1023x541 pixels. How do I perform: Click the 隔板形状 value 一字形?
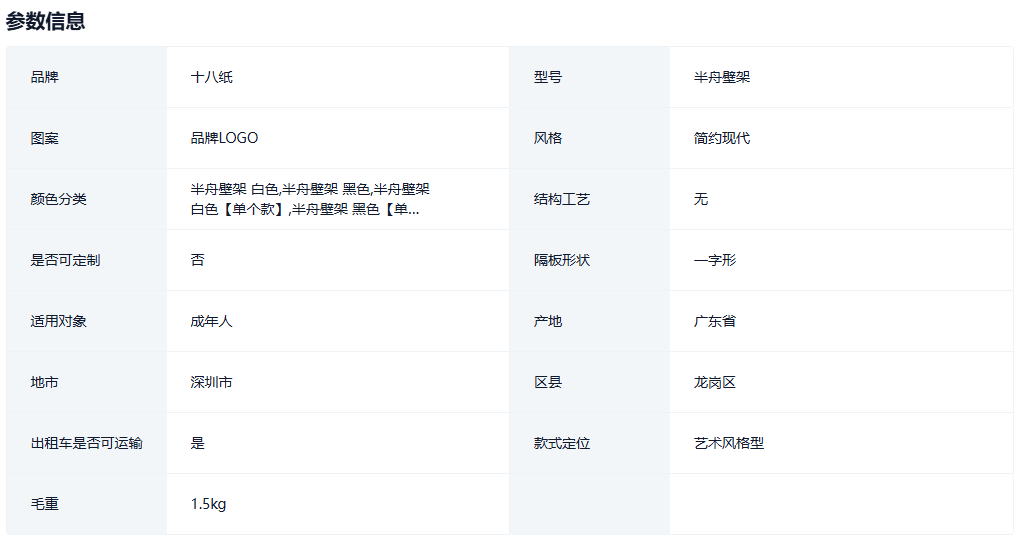[x=715, y=260]
